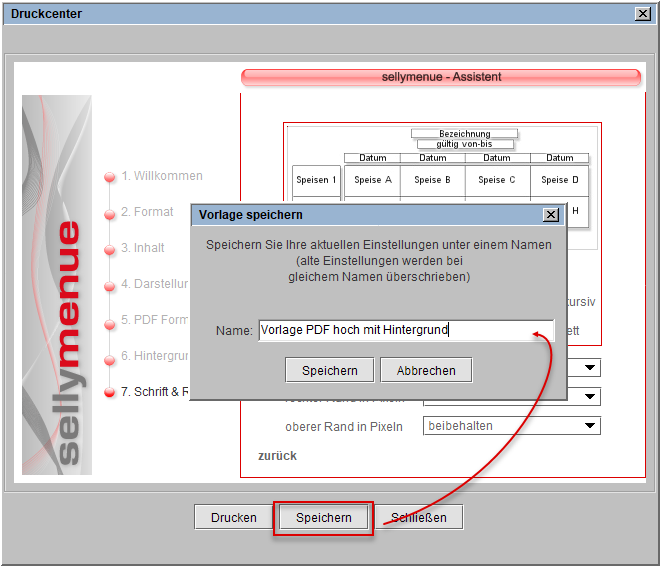660x566 pixels.
Task: Click the red bullet beside 7. Schrift
Action: [x=110, y=393]
